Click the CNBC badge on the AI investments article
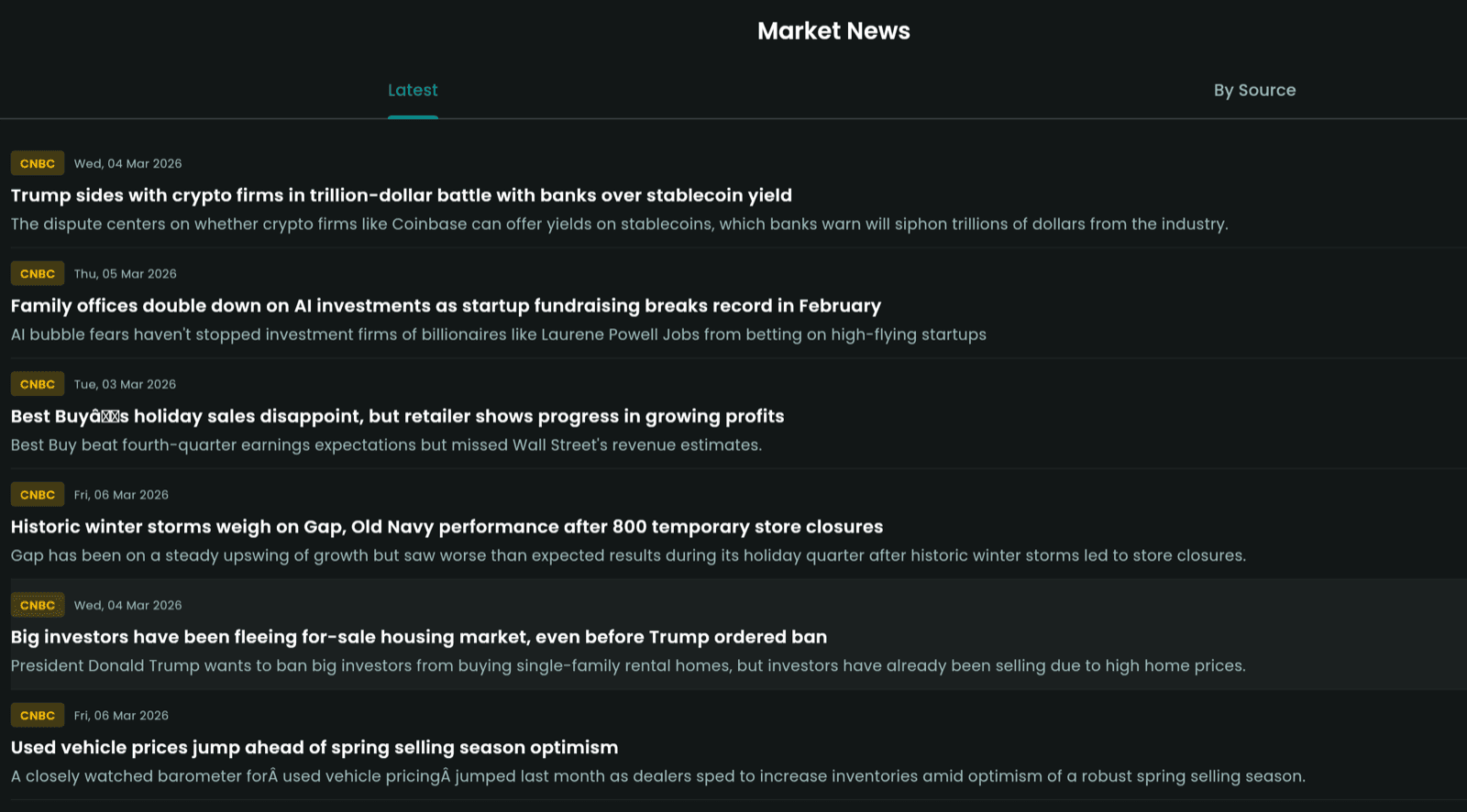The width and height of the screenshot is (1467, 812). coord(37,273)
